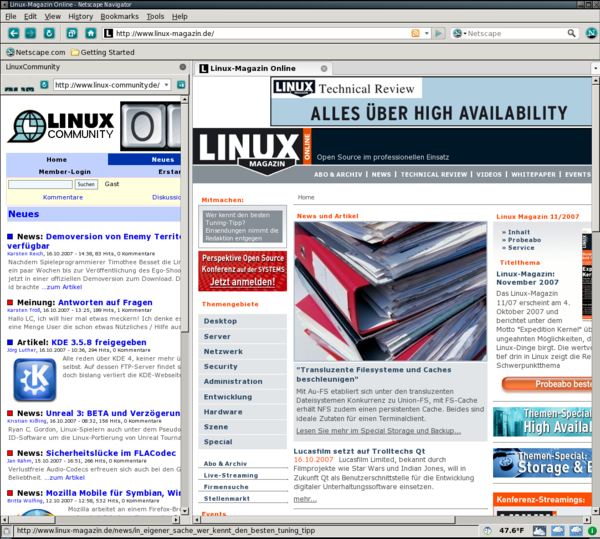Open the Bookmarks menu

(x=119, y=16)
